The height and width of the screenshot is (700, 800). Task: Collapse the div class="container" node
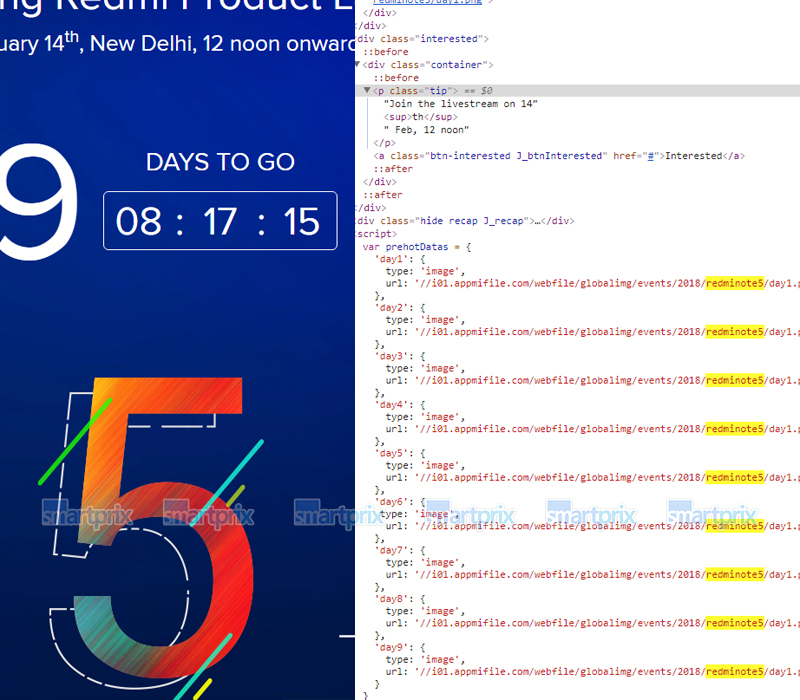(x=358, y=64)
